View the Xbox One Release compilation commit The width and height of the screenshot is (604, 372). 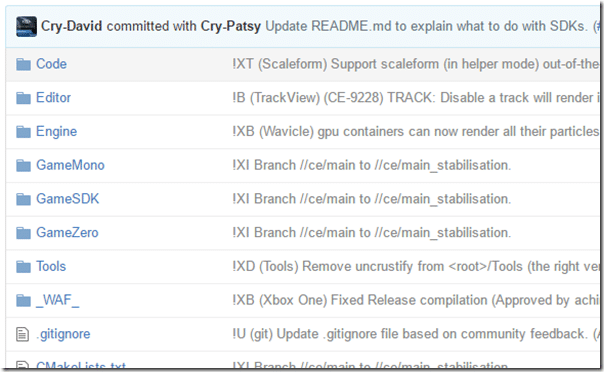415,300
